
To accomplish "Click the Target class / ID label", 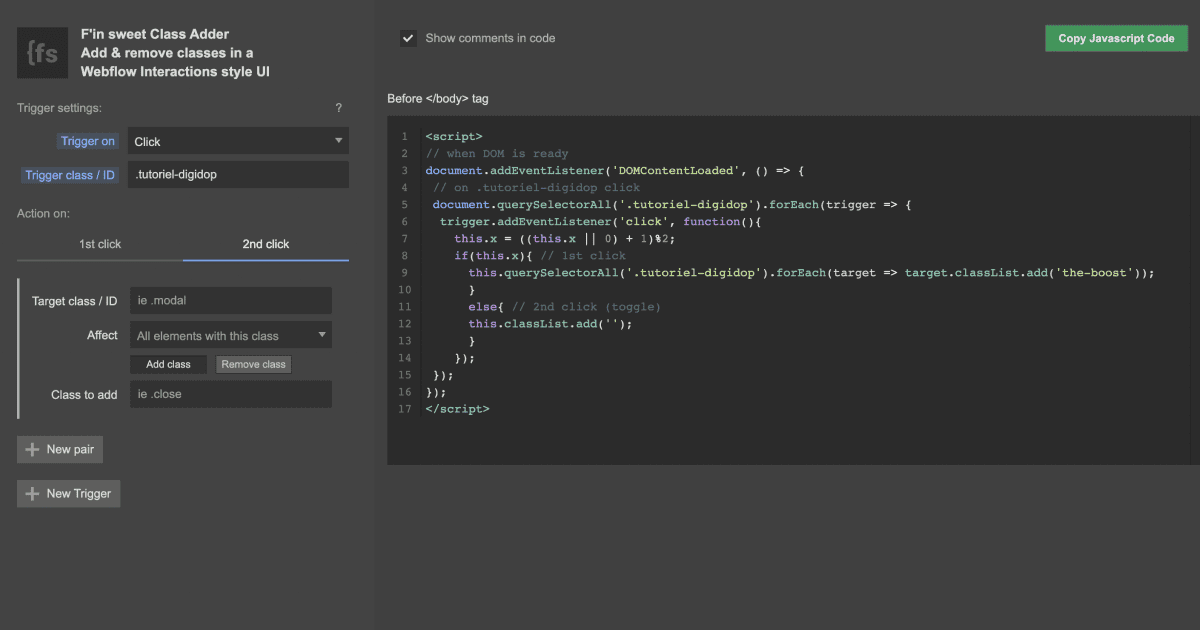I will [x=75, y=301].
